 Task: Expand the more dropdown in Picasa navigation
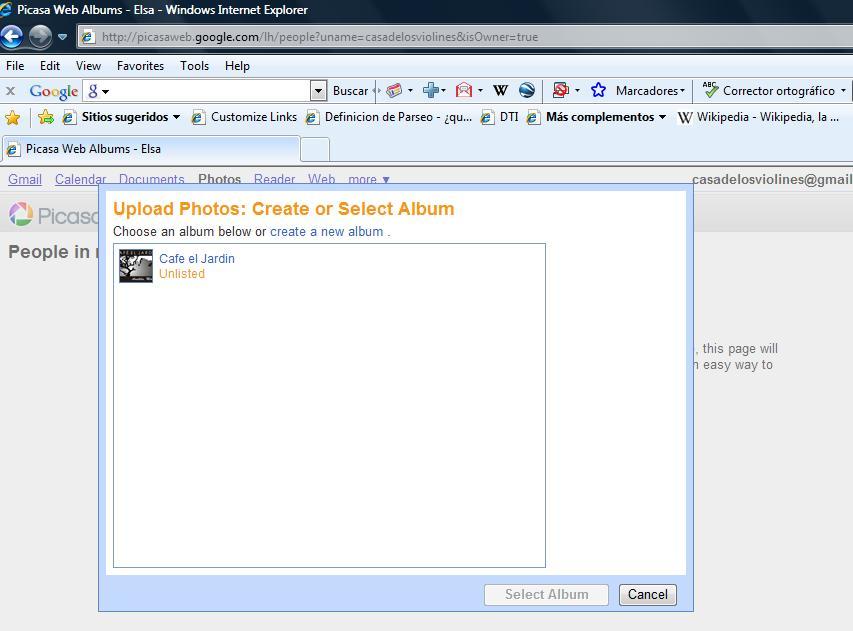367,180
